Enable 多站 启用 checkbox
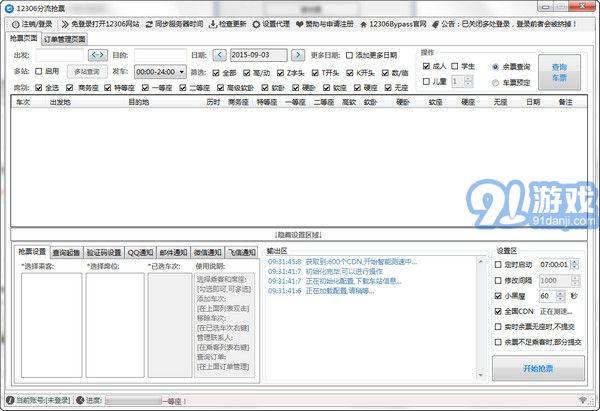This screenshot has width=600, height=411. tap(38, 71)
